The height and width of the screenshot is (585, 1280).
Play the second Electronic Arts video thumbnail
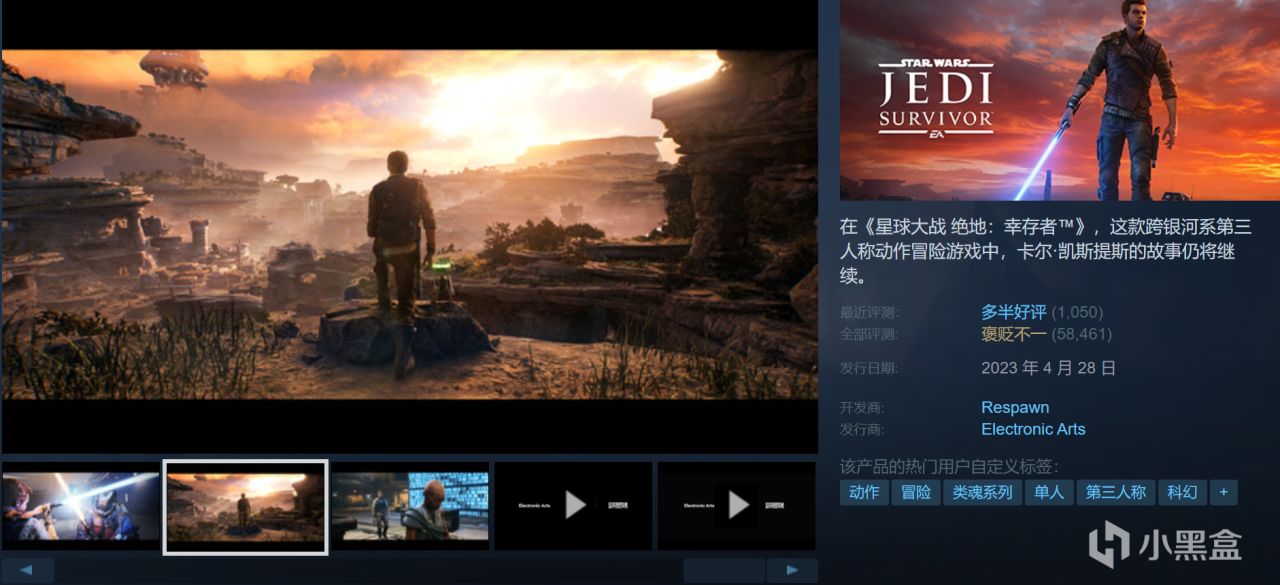point(736,506)
